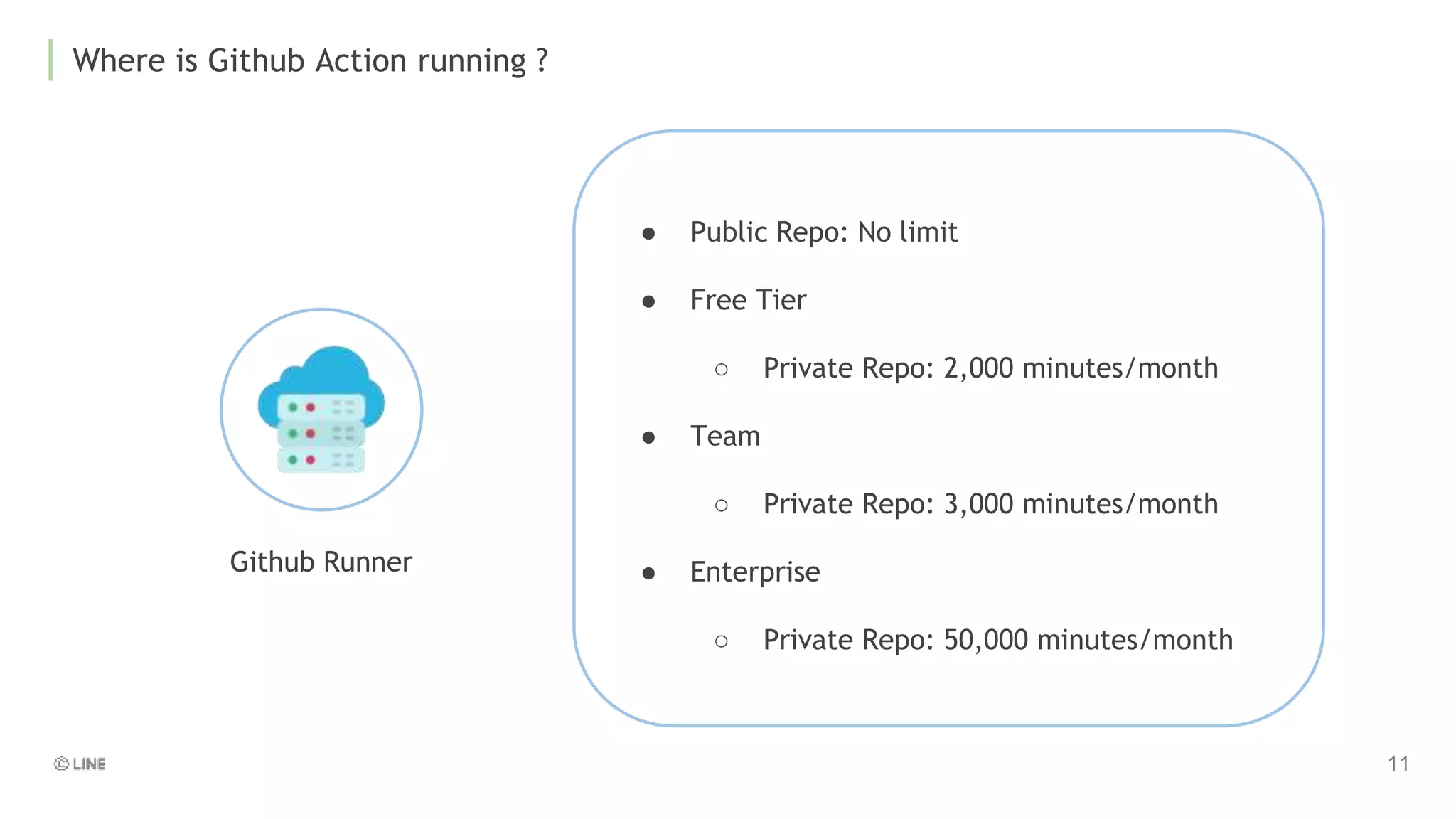This screenshot has height=819, width=1456.
Task: Click the LINE logo in footer
Action: 90,764
